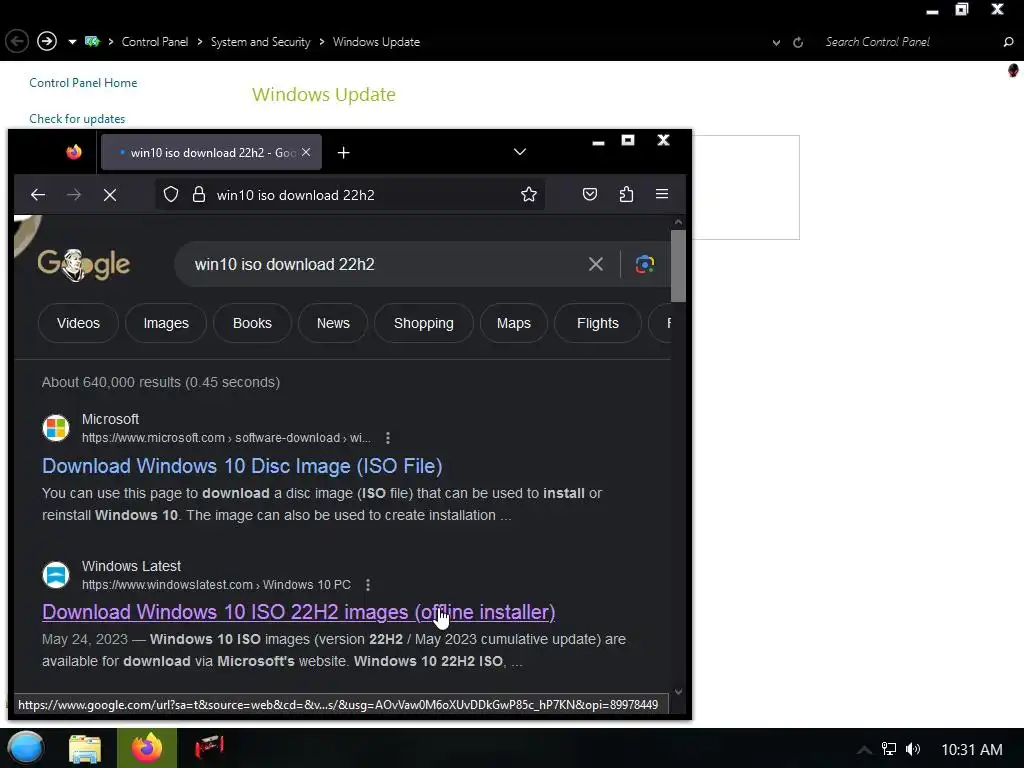Open a new Firefox tab
This screenshot has height=768, width=1024.
(344, 152)
